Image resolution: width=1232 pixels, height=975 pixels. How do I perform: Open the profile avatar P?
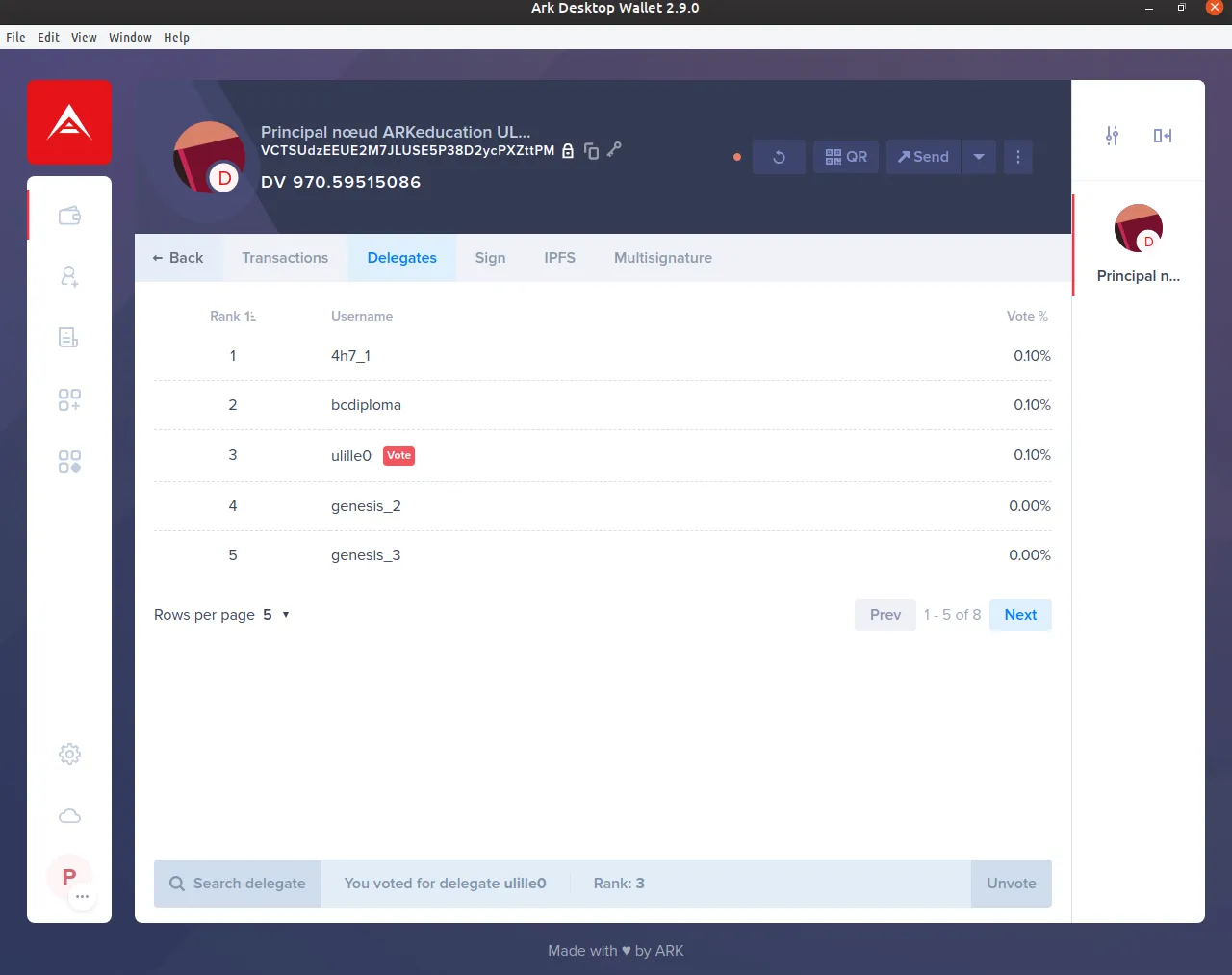pyautogui.click(x=69, y=877)
